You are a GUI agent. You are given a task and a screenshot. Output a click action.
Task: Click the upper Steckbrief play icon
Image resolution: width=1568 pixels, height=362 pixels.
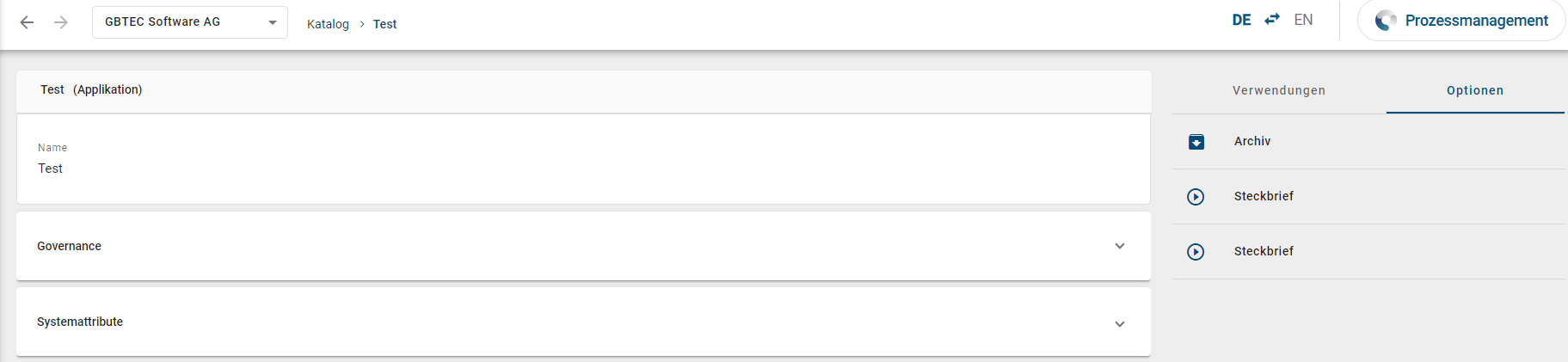coord(1196,197)
